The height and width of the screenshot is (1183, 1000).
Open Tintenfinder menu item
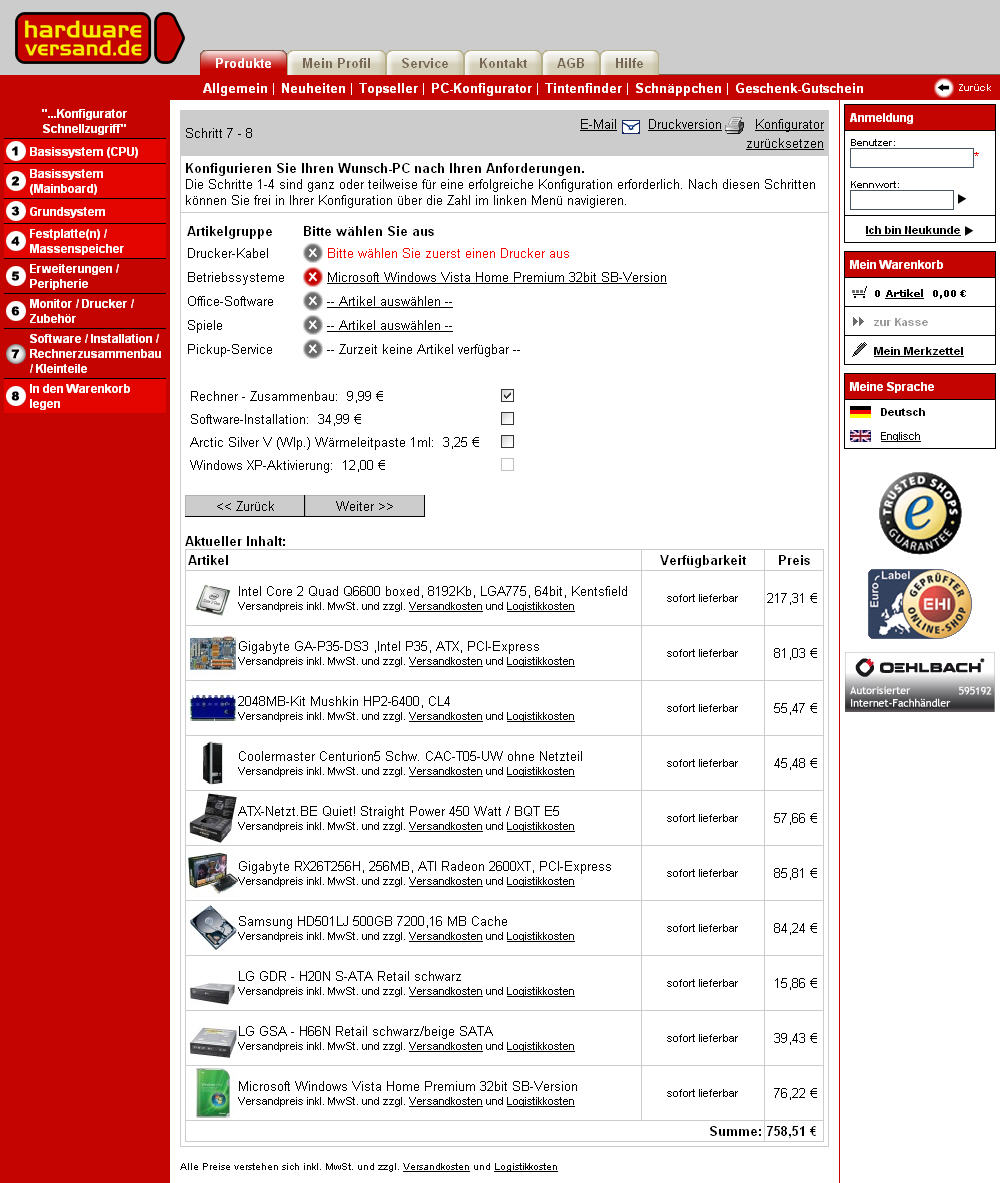[x=583, y=88]
